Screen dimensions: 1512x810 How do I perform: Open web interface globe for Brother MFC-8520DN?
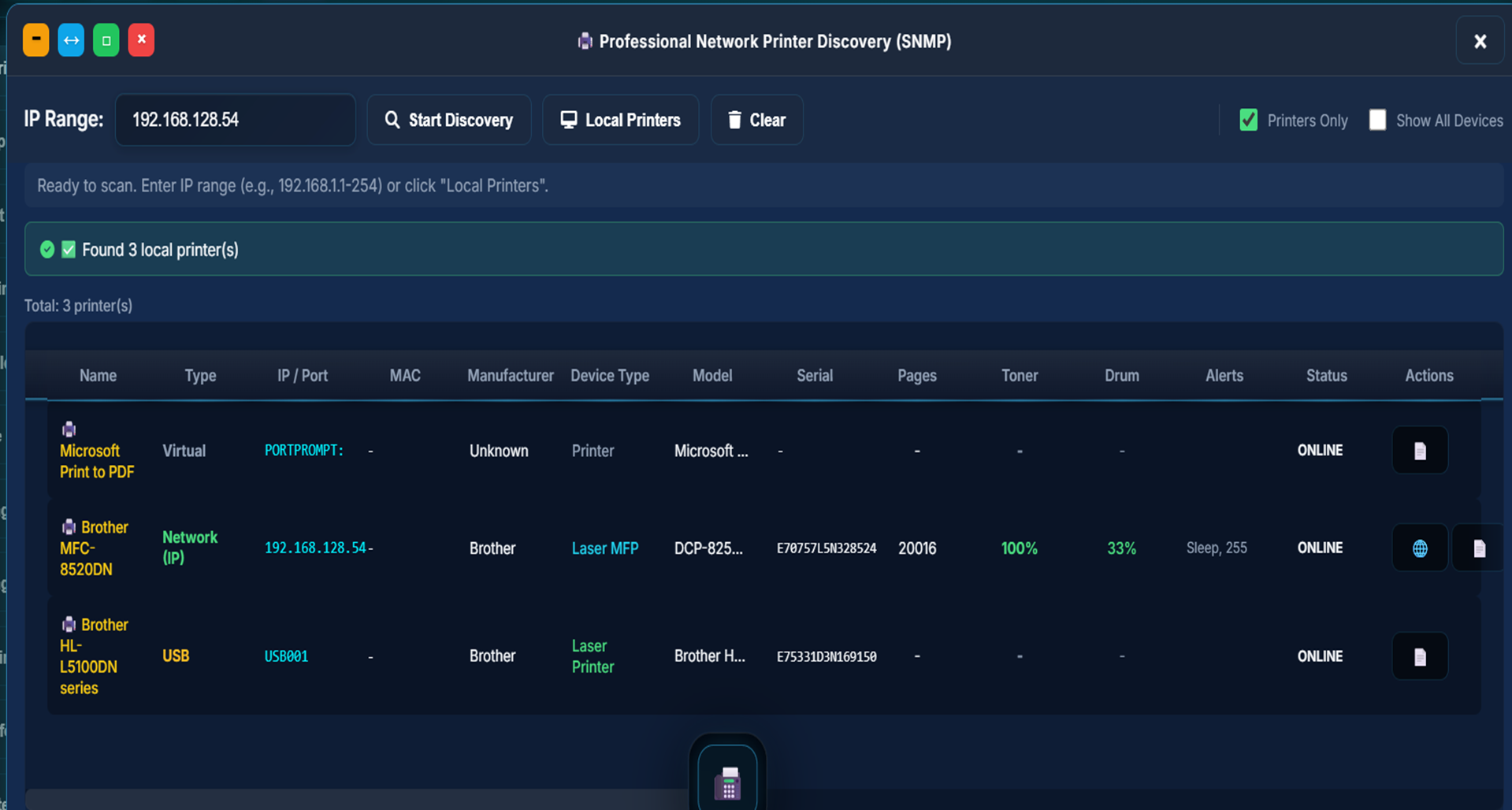click(x=1420, y=548)
